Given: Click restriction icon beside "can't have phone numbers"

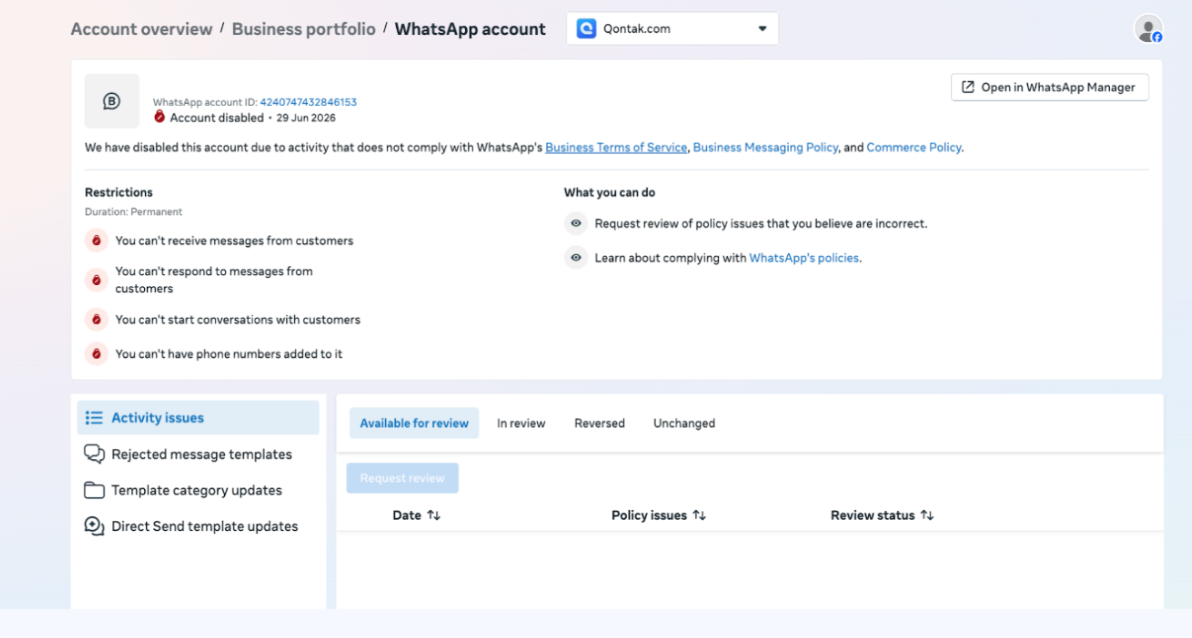Looking at the screenshot, I should pyautogui.click(x=97, y=354).
